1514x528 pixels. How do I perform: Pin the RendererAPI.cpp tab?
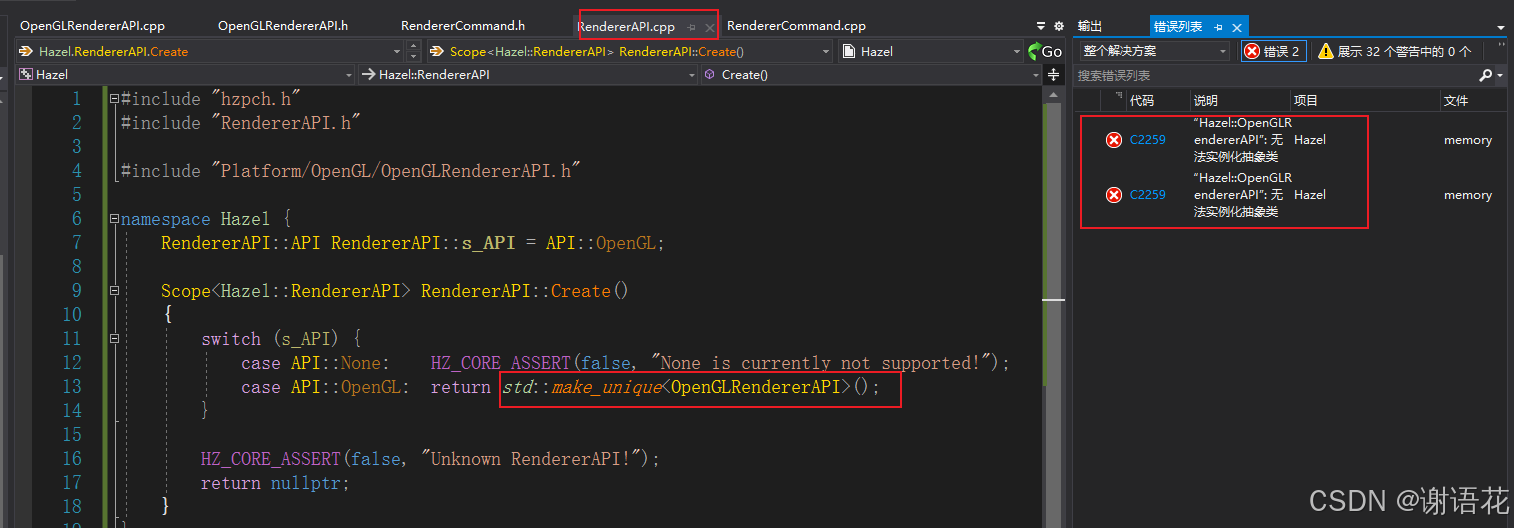(691, 28)
